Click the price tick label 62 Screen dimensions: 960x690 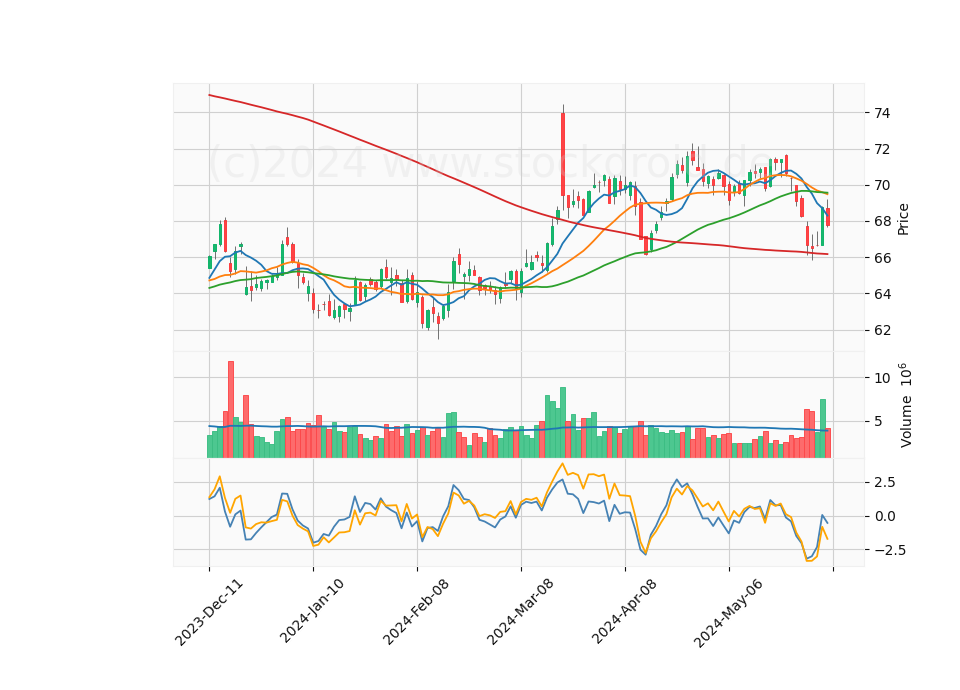coord(882,331)
